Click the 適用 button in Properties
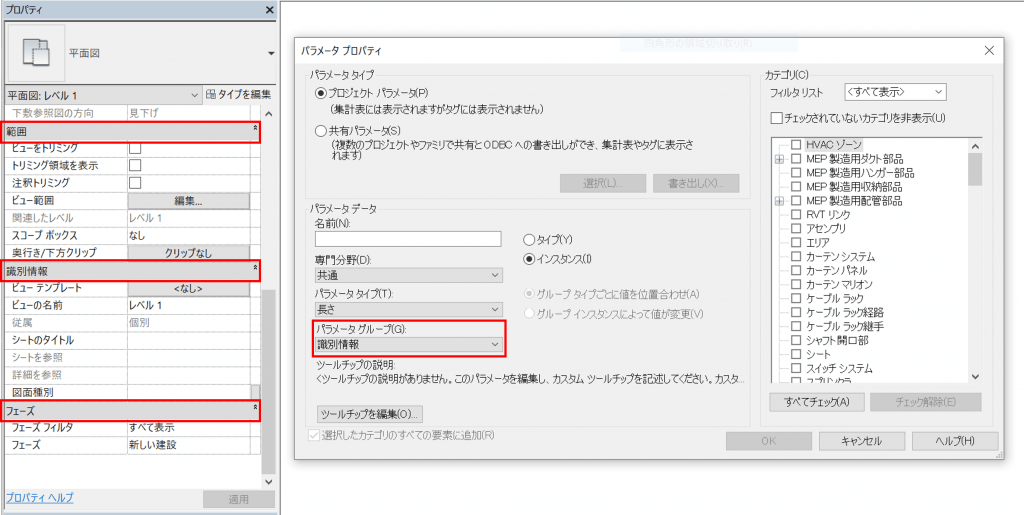Screen dimensions: 1024x515 pos(238,500)
